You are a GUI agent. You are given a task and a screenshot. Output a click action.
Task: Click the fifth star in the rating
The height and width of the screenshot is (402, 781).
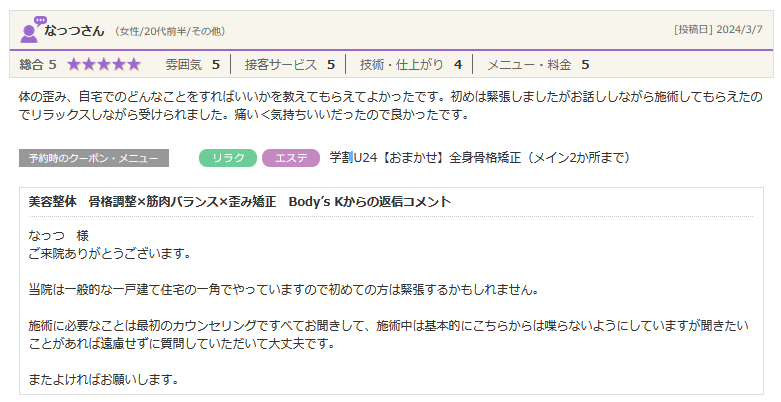tap(133, 65)
